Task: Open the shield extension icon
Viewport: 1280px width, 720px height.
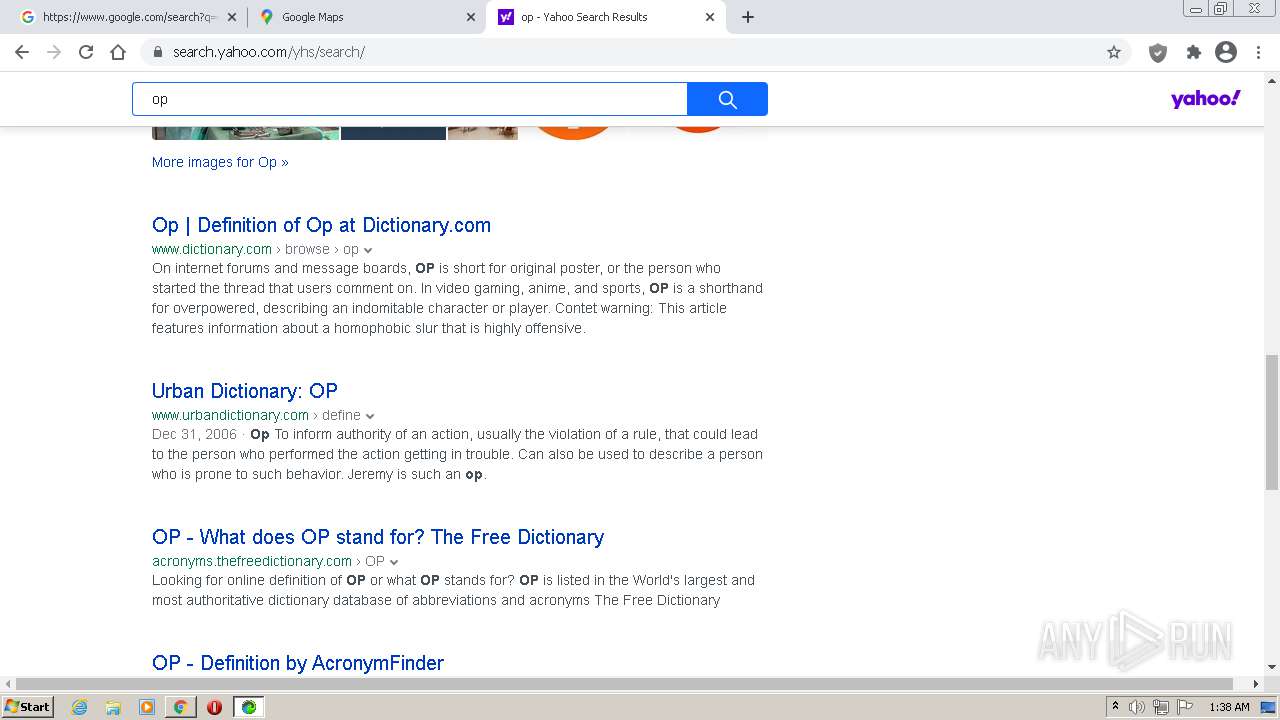Action: [x=1158, y=53]
